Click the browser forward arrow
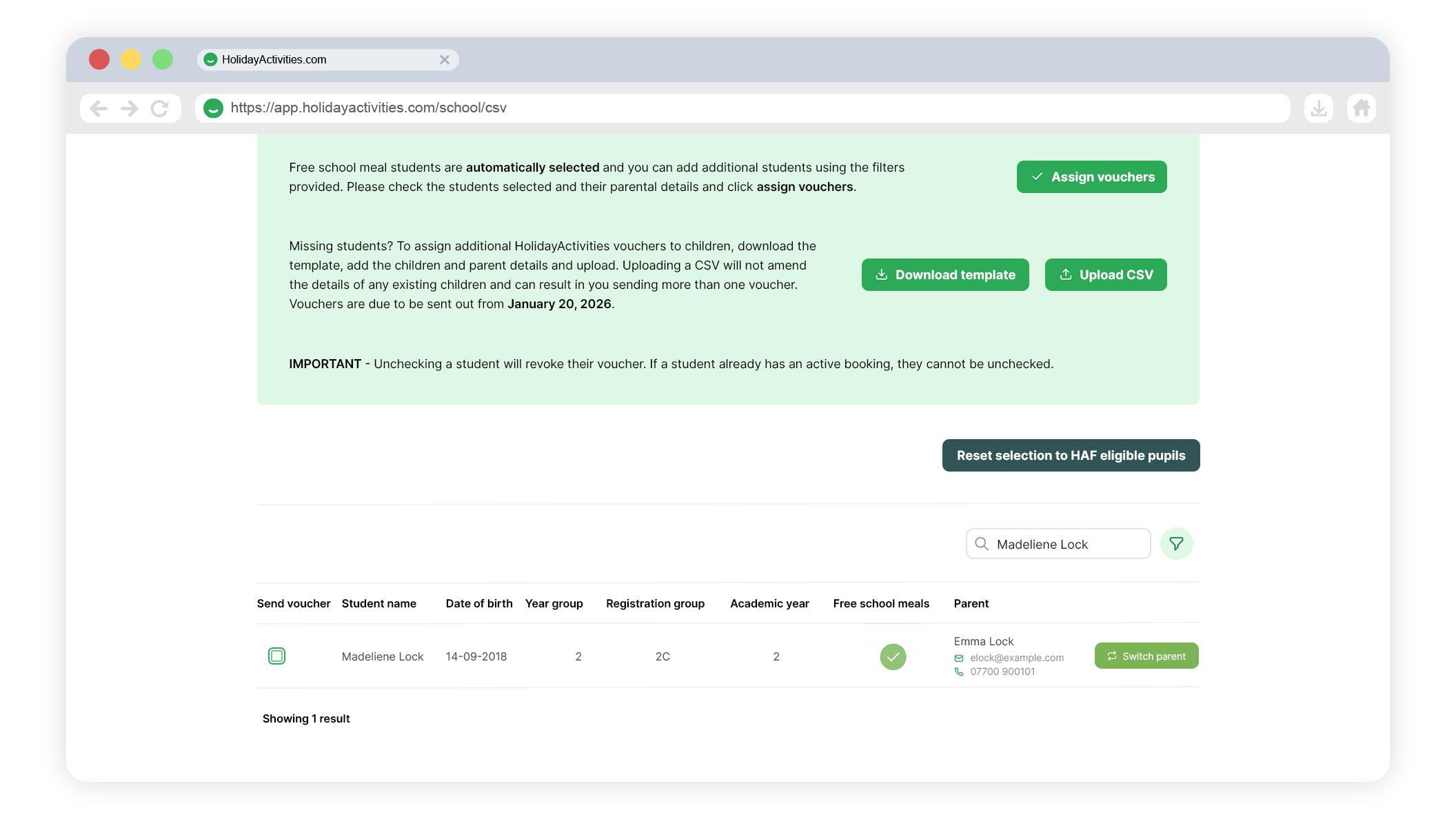 tap(130, 108)
